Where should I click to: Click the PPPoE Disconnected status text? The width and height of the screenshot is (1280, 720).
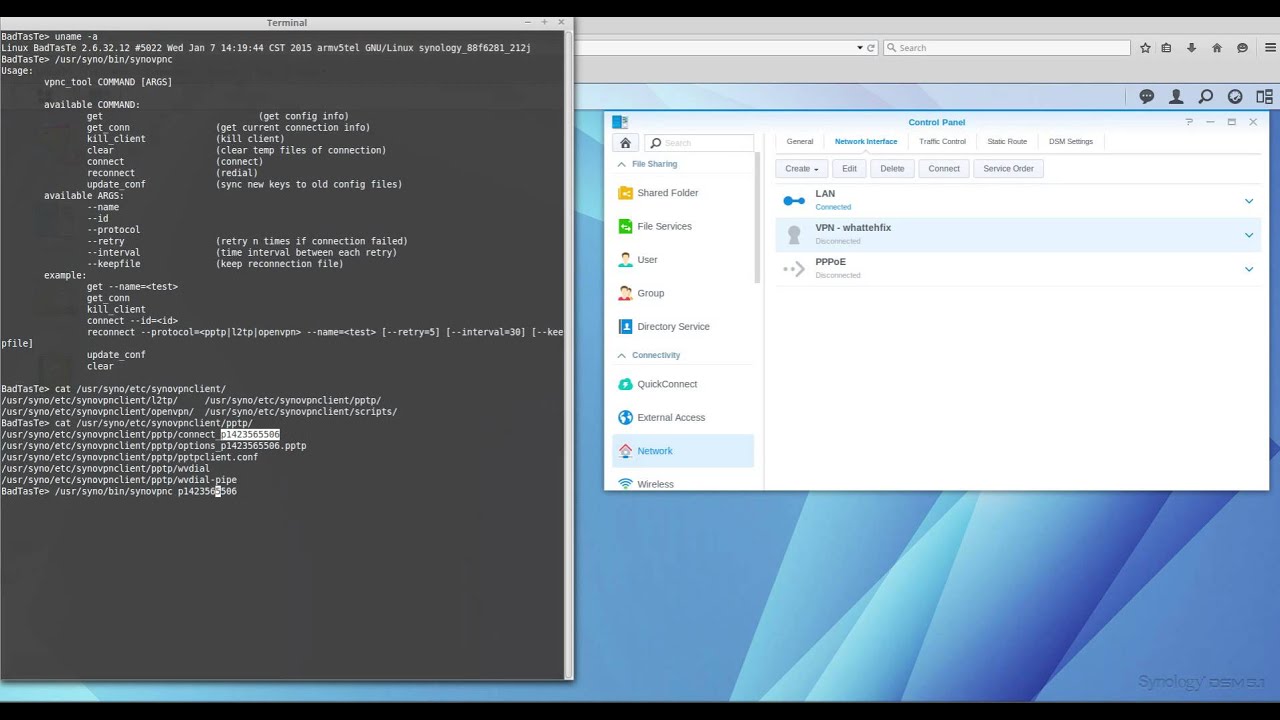(838, 275)
